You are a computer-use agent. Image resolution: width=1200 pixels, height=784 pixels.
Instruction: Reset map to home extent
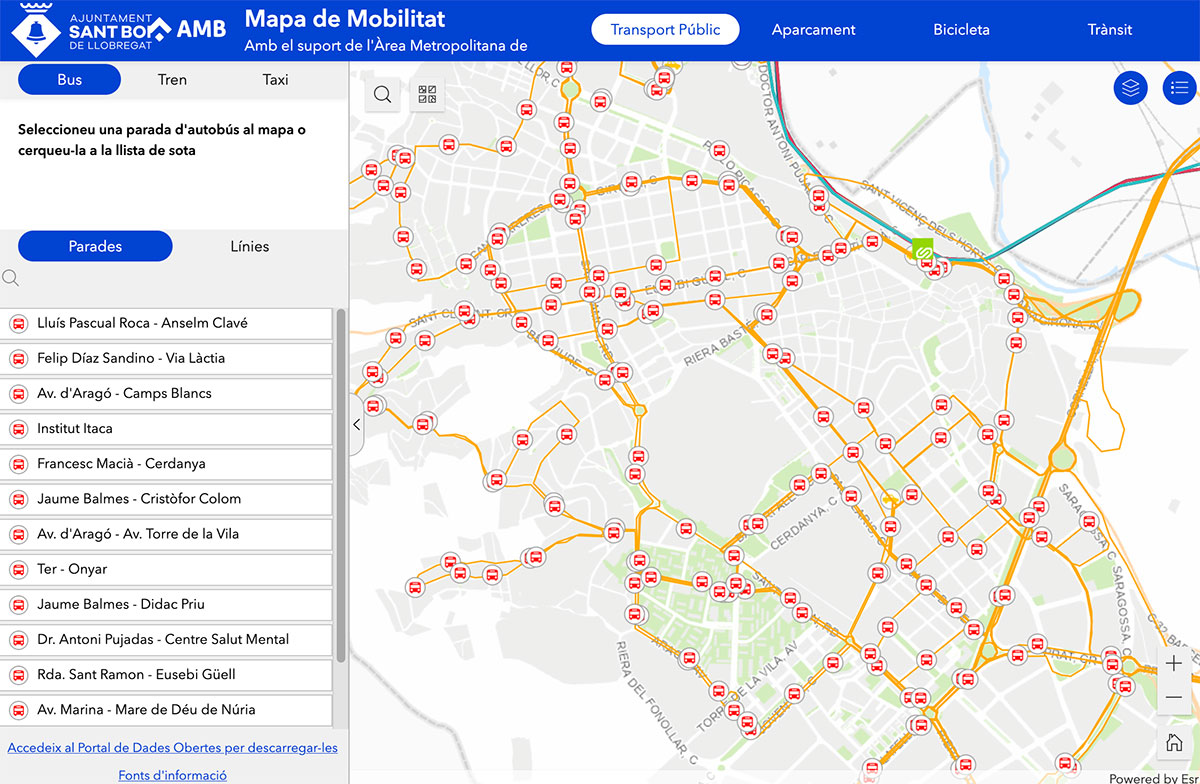[1174, 743]
